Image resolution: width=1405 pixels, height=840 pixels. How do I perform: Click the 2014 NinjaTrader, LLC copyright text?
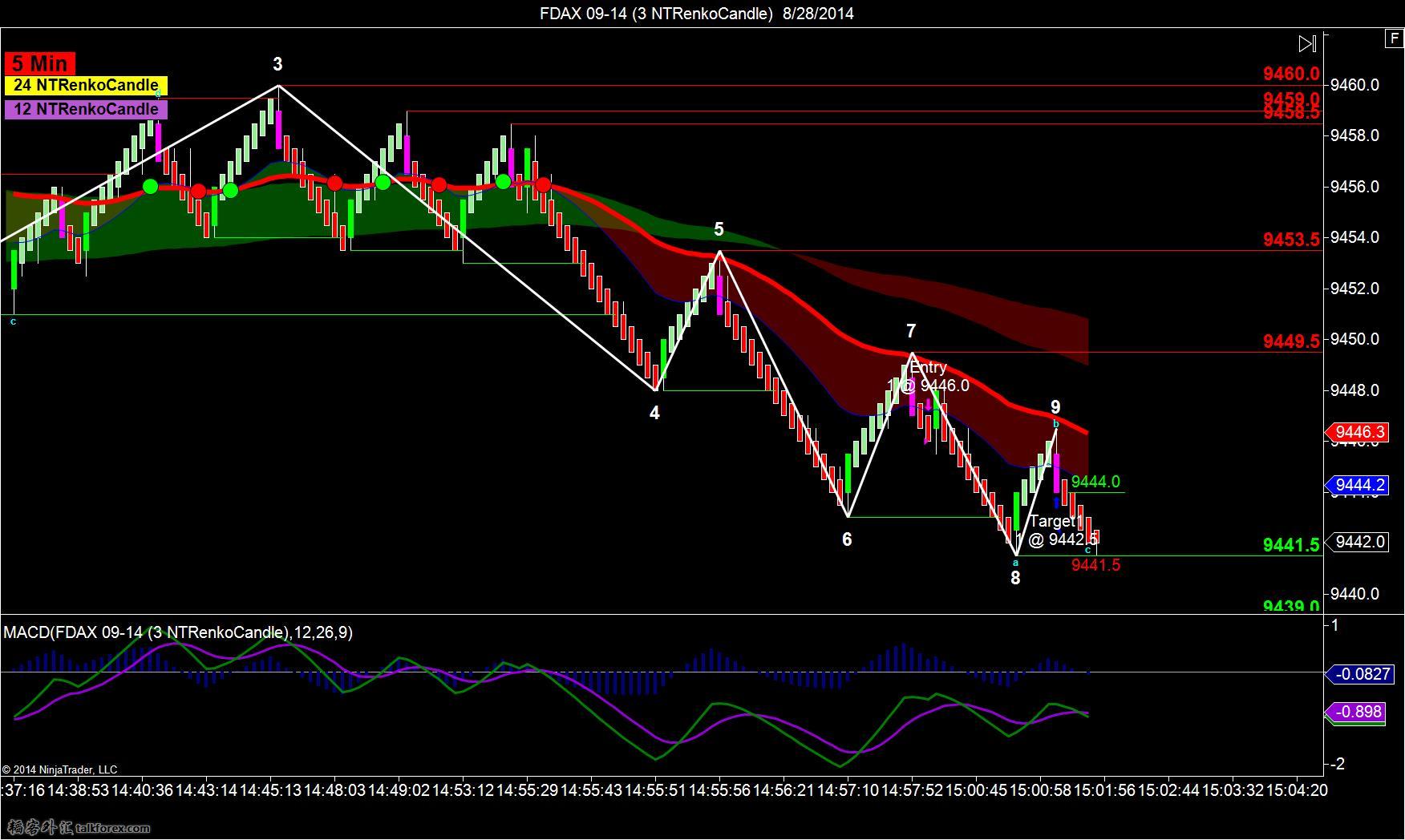[x=59, y=769]
